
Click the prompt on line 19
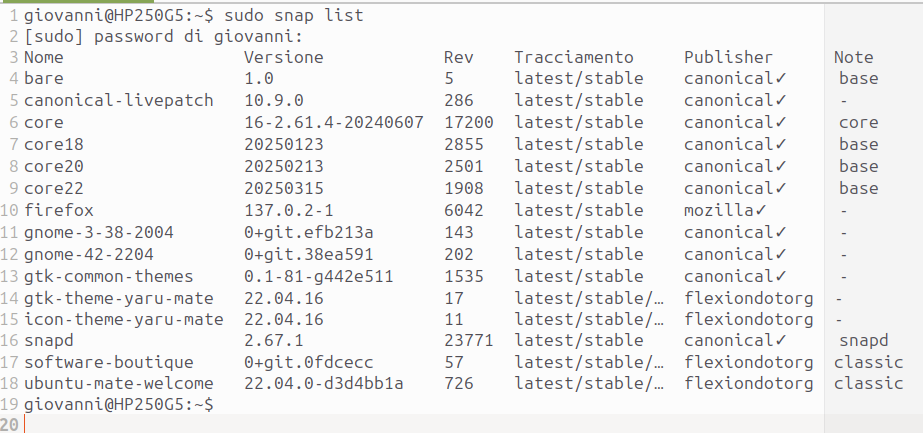coord(118,405)
